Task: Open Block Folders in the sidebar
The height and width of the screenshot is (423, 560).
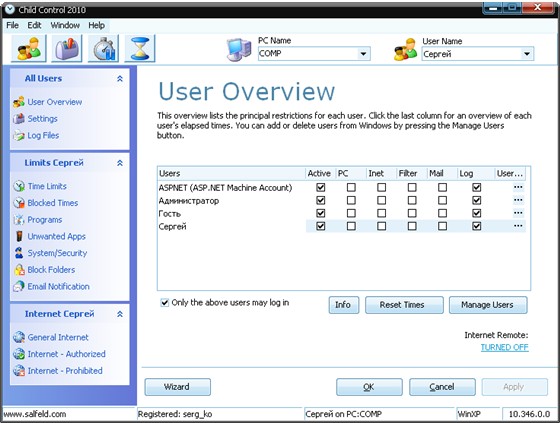Action: click(x=51, y=270)
